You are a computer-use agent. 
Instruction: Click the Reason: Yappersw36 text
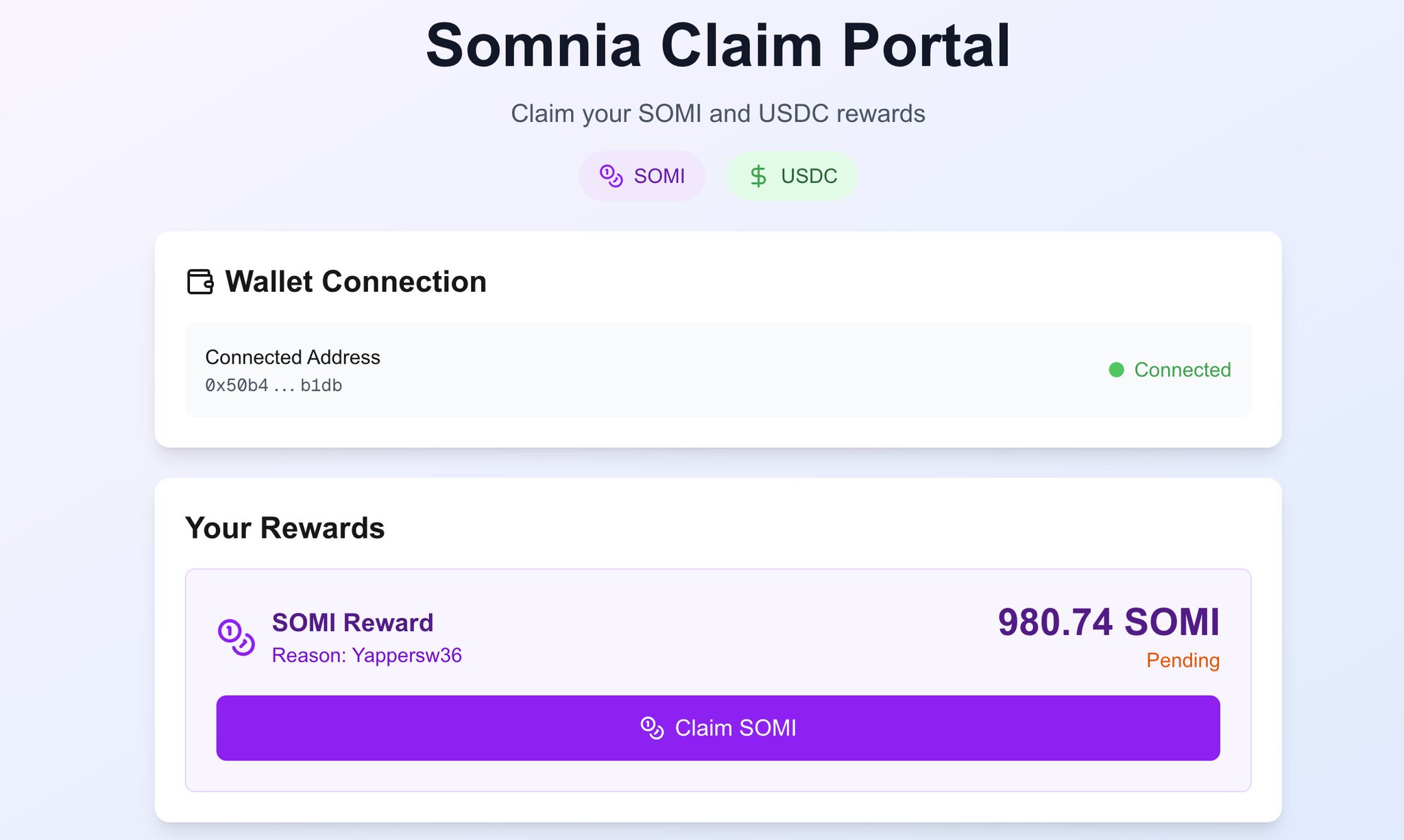367,656
